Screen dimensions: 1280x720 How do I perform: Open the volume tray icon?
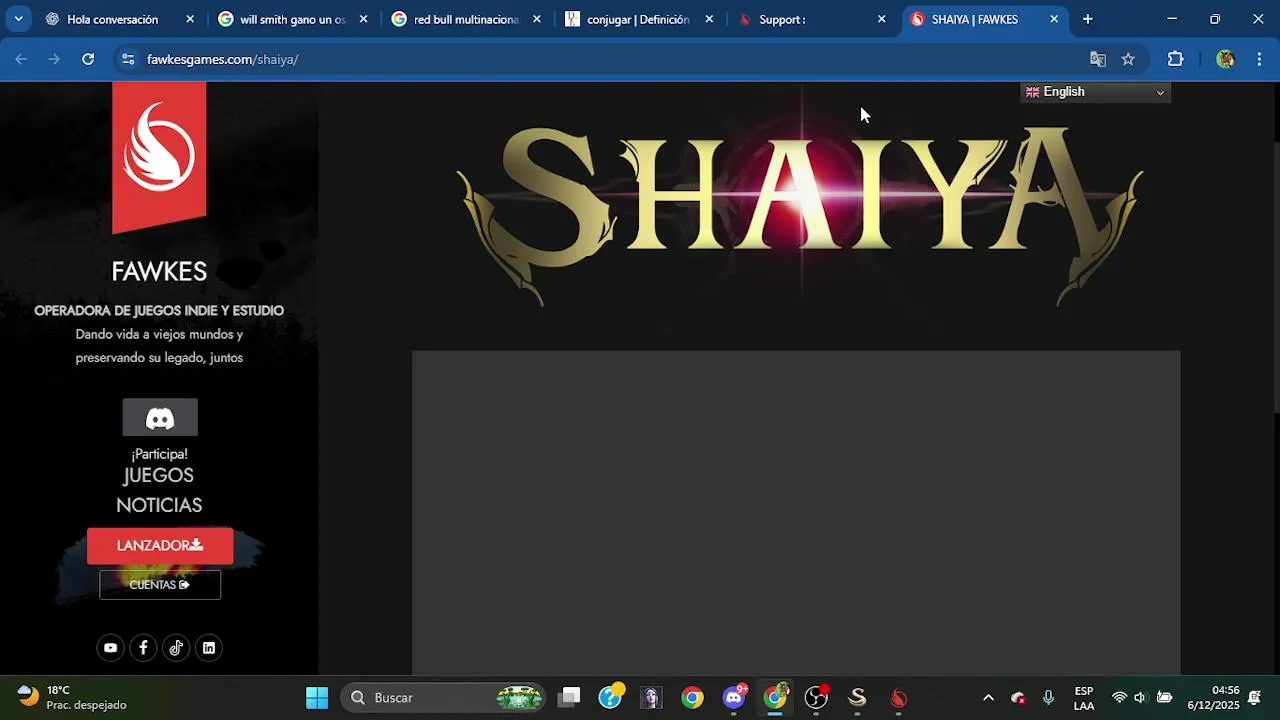1140,698
